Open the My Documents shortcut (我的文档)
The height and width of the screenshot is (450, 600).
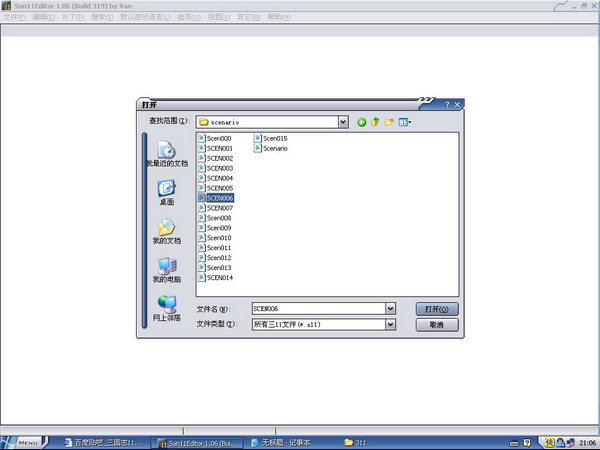166,231
